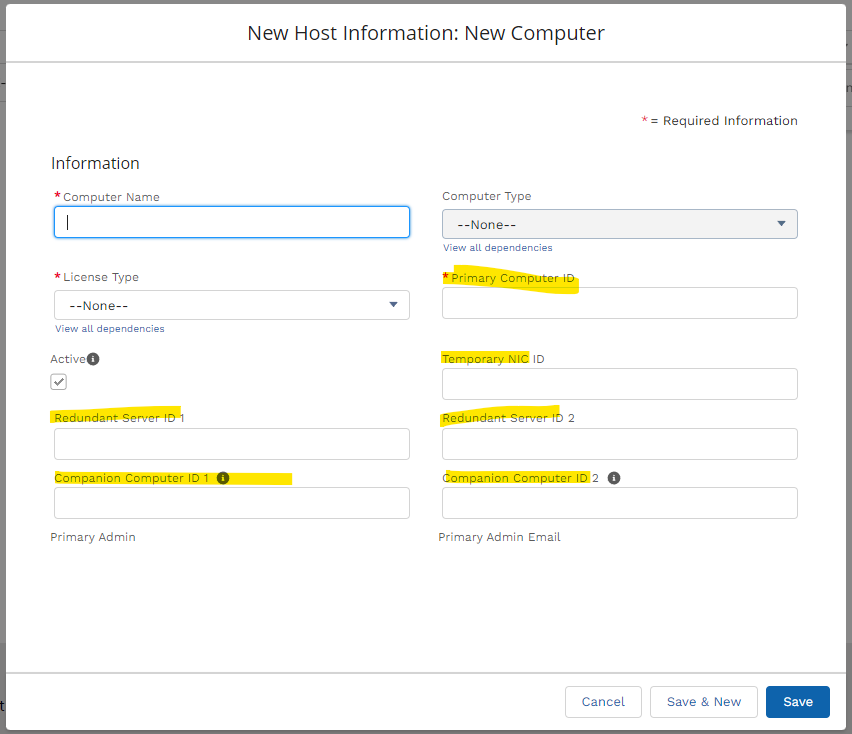
Task: Uncheck the Active checkbox
Action: point(59,382)
